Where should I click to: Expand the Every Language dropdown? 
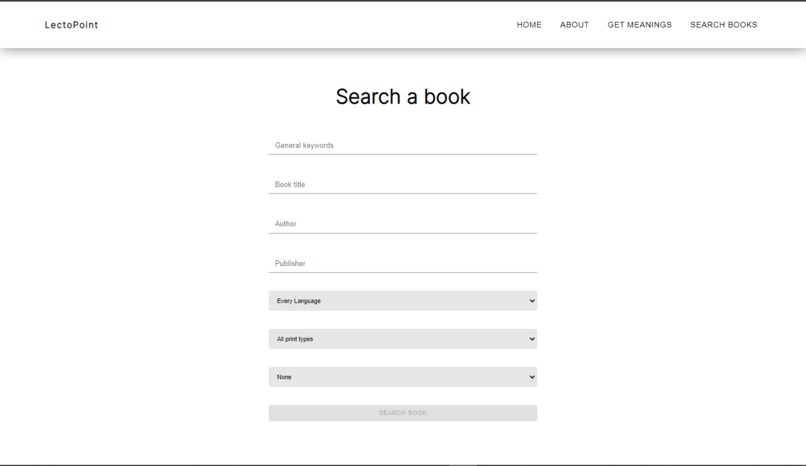click(x=402, y=301)
